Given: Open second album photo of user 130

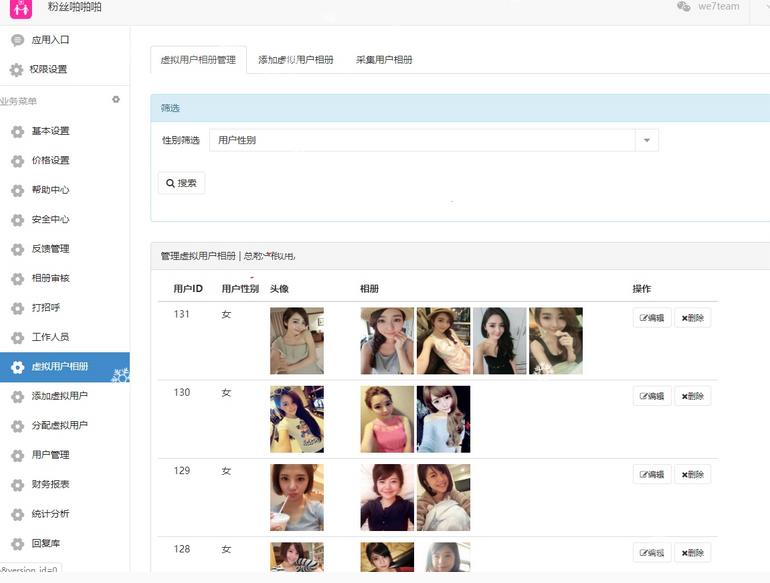Looking at the screenshot, I should 443,419.
